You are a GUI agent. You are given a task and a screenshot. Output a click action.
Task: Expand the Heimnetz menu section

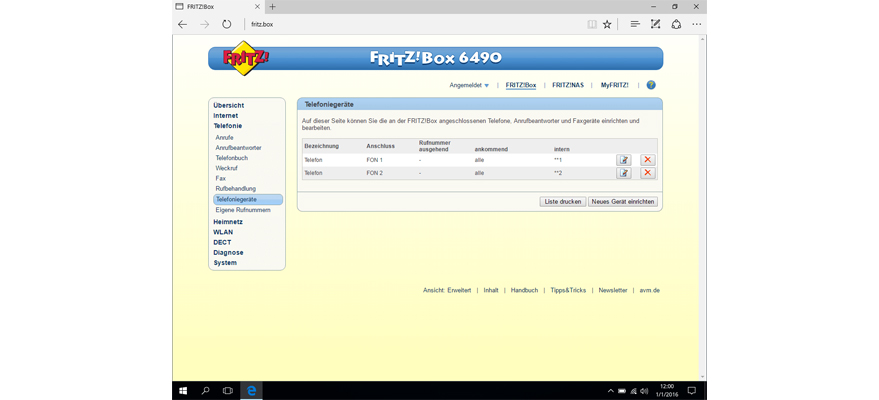pos(228,221)
